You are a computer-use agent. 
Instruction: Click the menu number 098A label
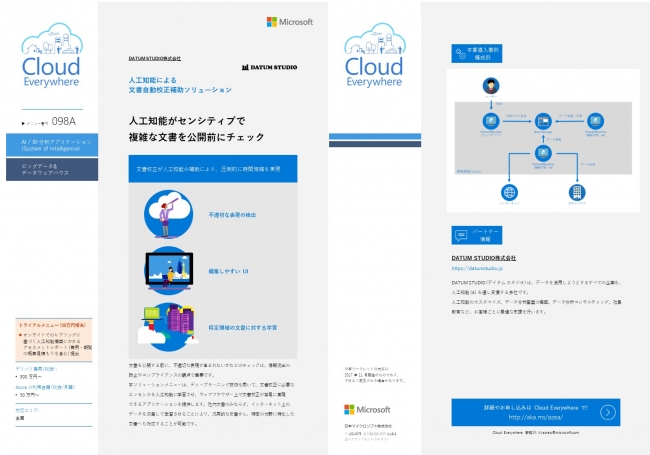click(60, 121)
